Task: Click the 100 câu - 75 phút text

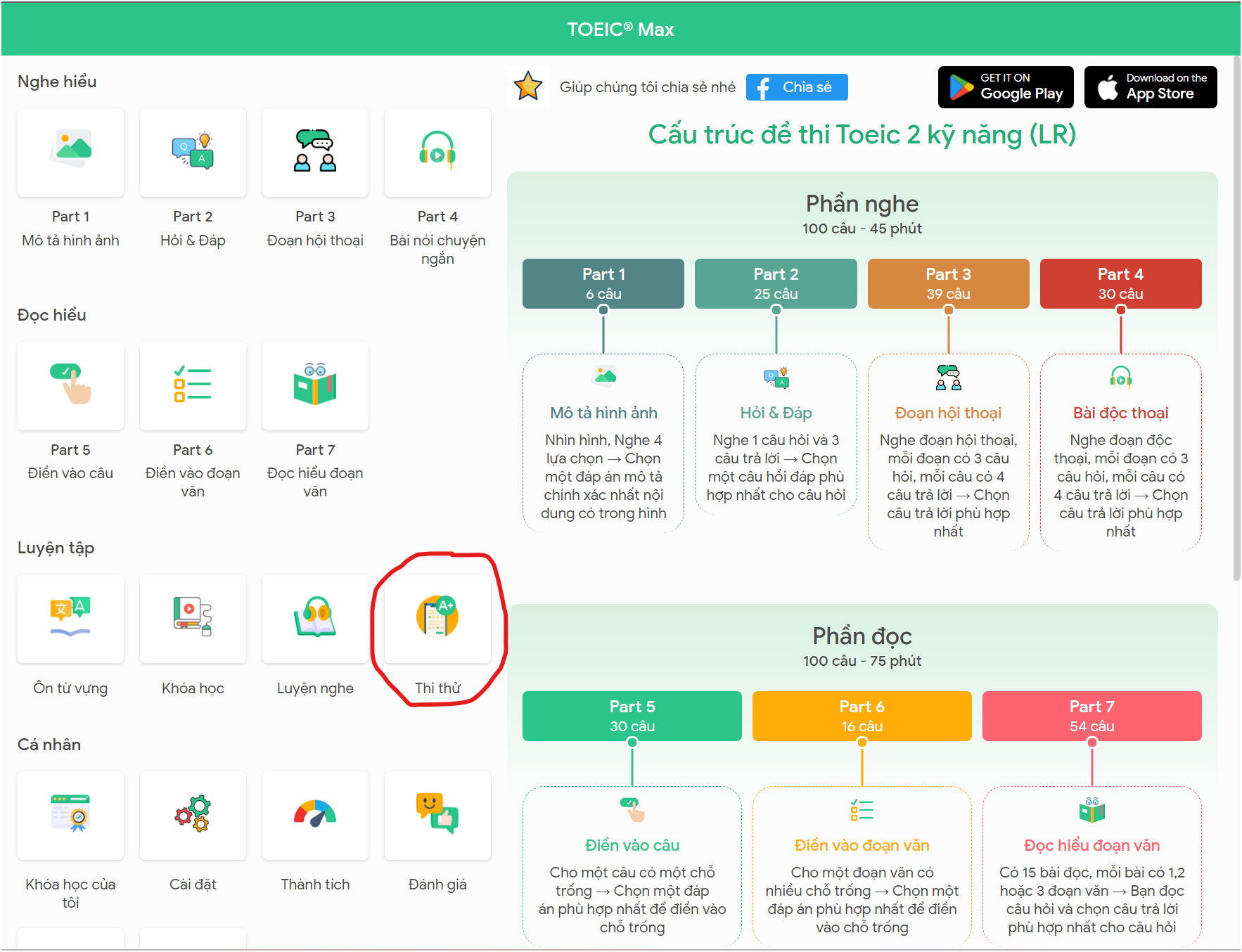Action: [862, 661]
